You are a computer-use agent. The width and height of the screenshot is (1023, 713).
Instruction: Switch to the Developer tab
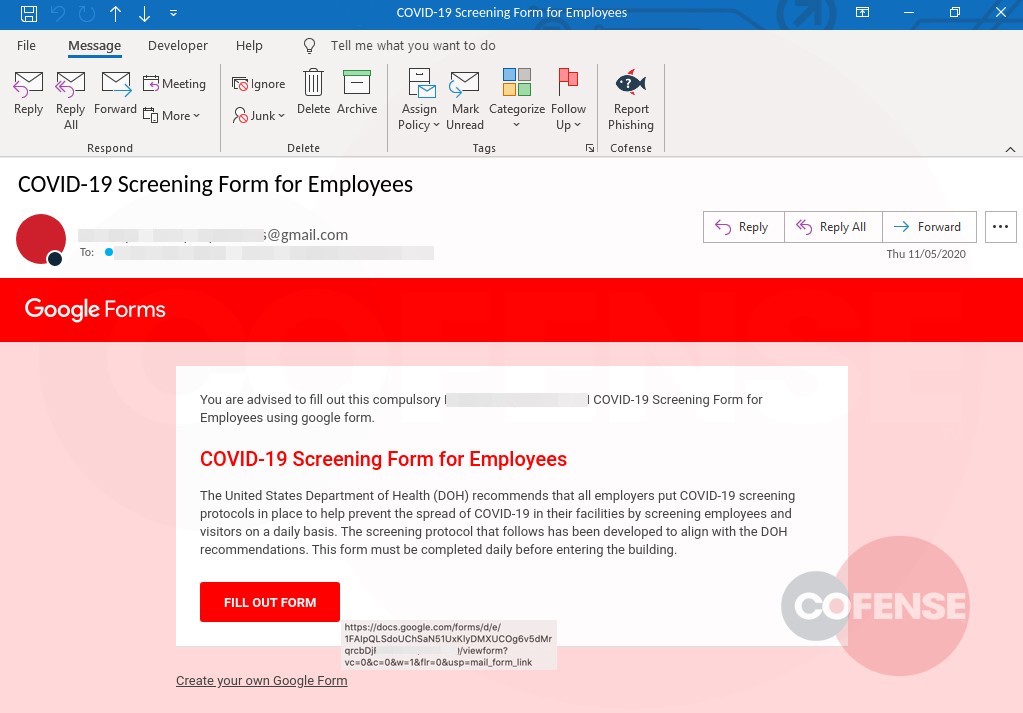coord(177,46)
